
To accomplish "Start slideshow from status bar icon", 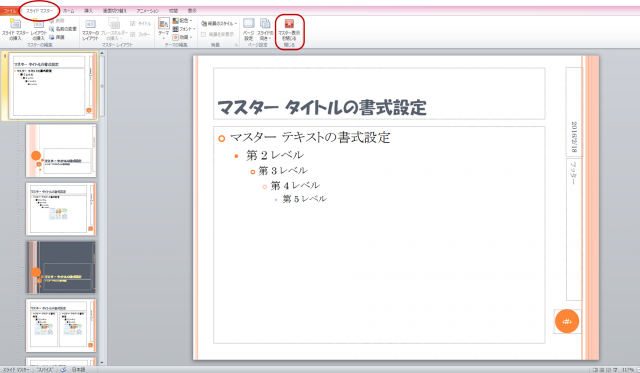I will 615,369.
